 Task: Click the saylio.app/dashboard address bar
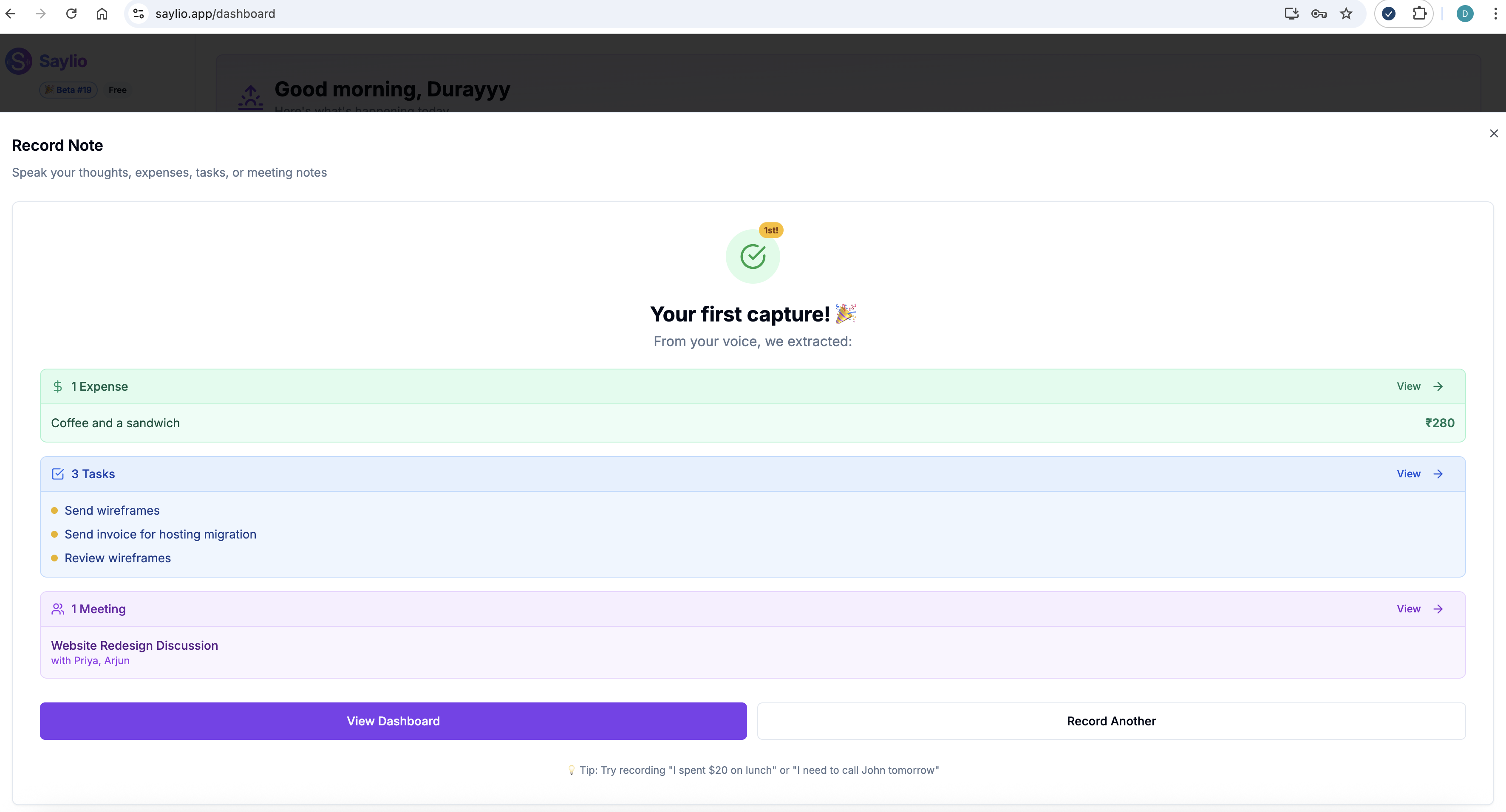215,14
